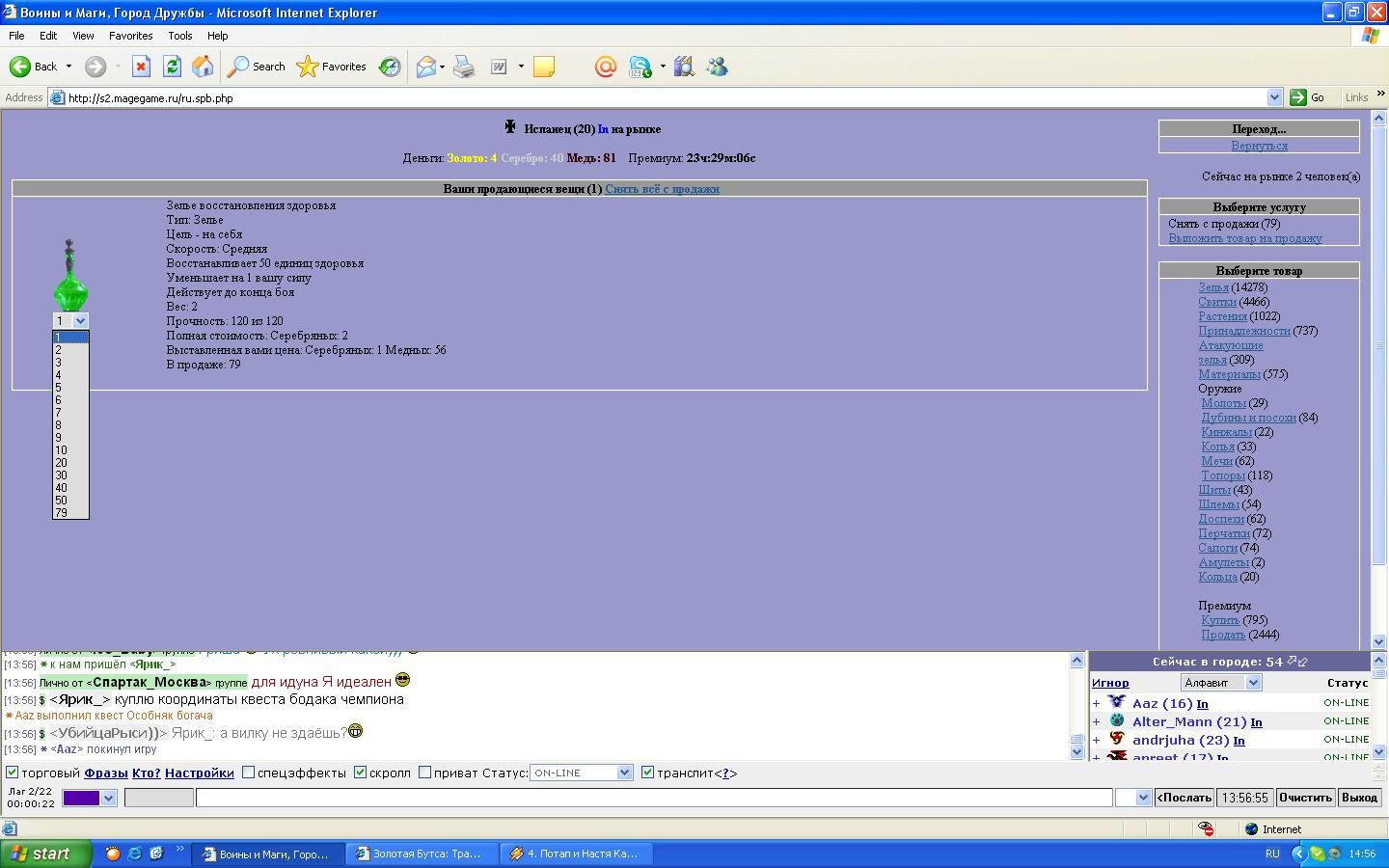Click the green health potion image
Viewport: 1389px width, 868px height.
[69, 276]
